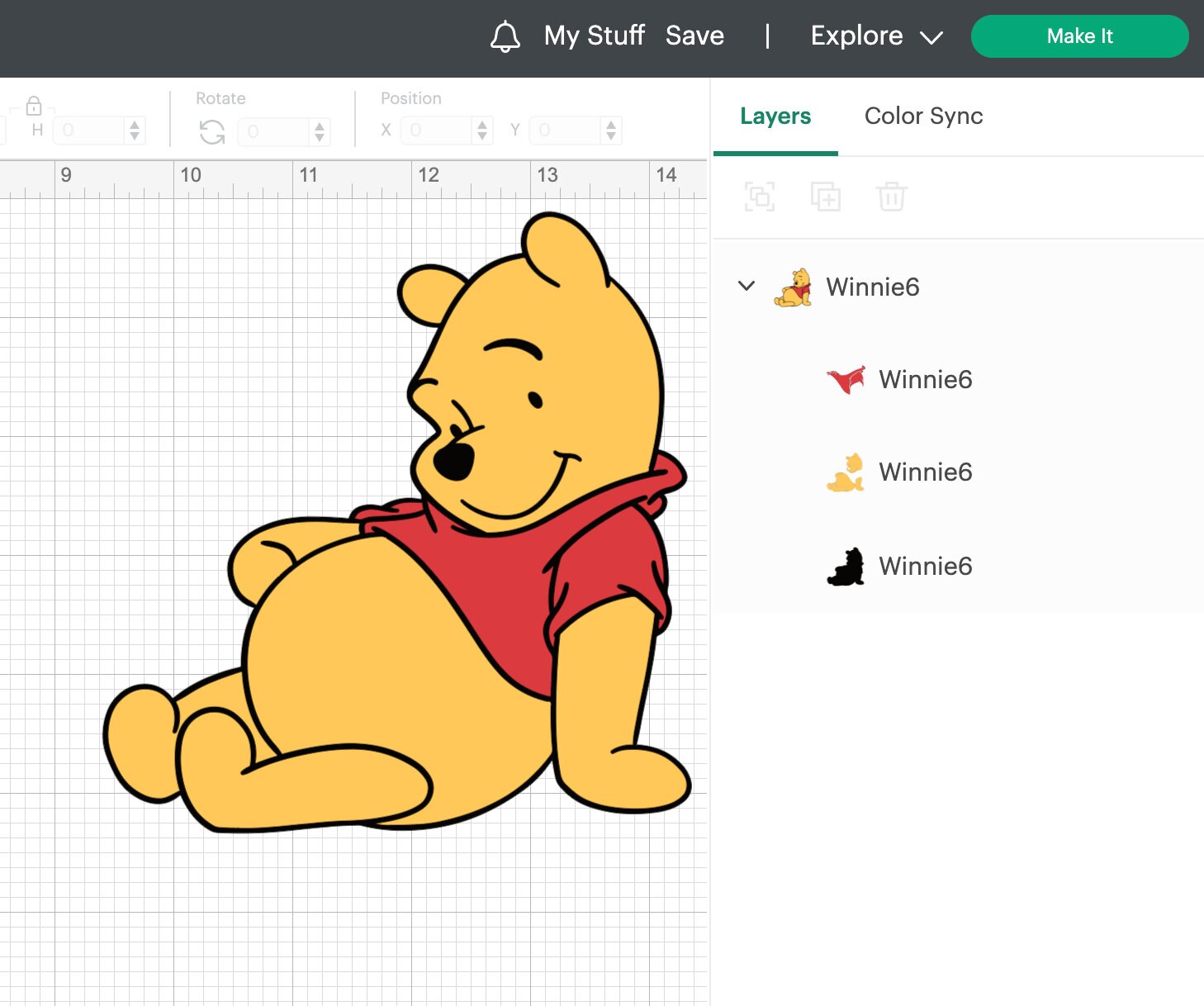Click the delete trash icon in Layers panel

(x=891, y=197)
